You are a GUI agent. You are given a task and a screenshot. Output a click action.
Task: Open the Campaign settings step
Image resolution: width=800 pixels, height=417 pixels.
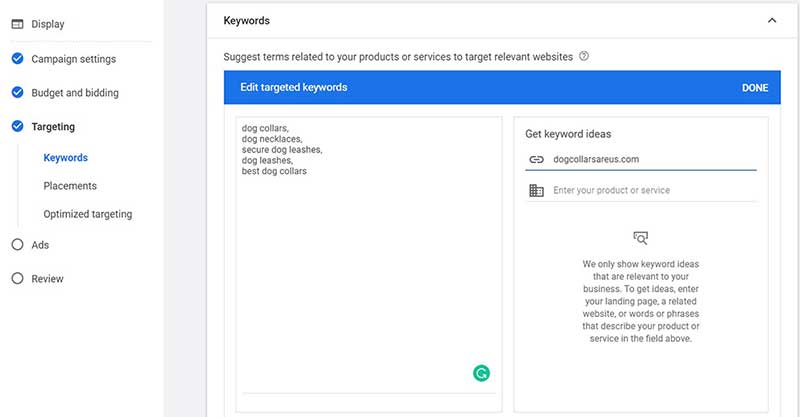73,59
